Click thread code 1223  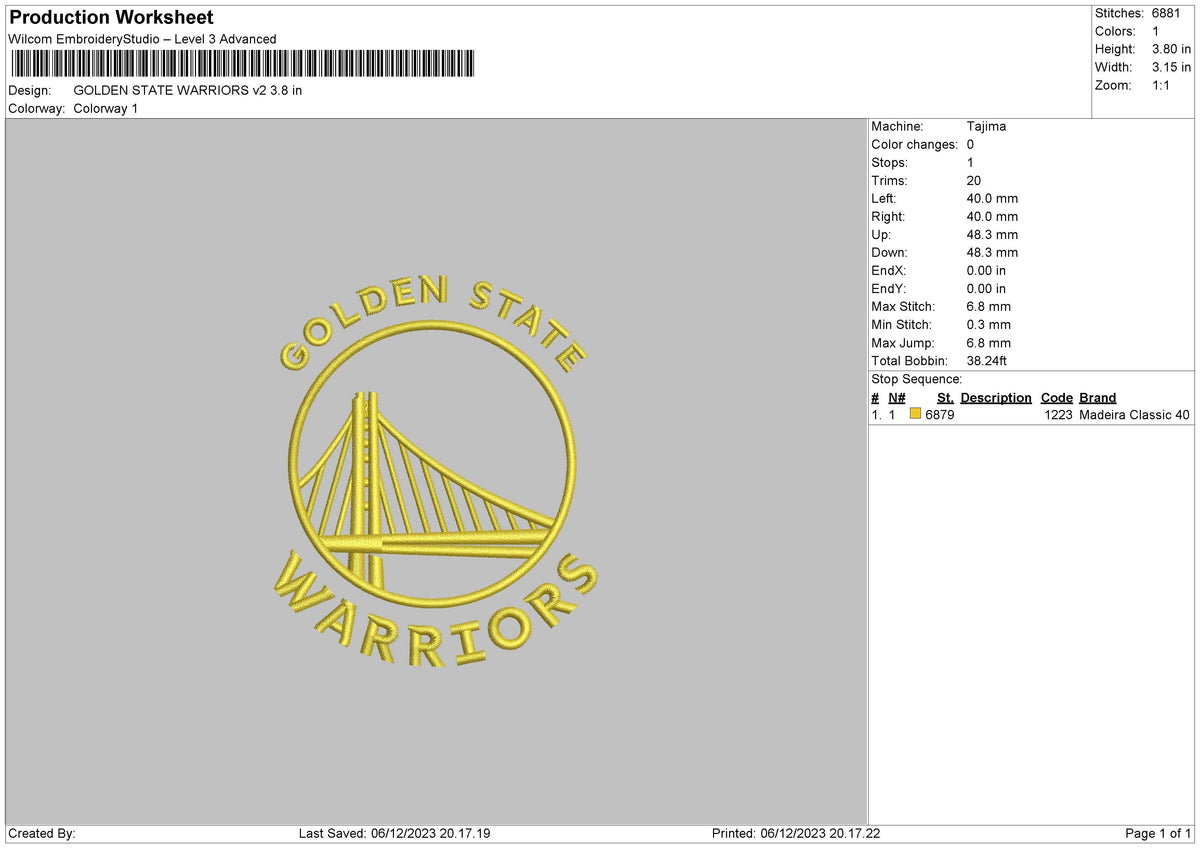click(x=1058, y=415)
